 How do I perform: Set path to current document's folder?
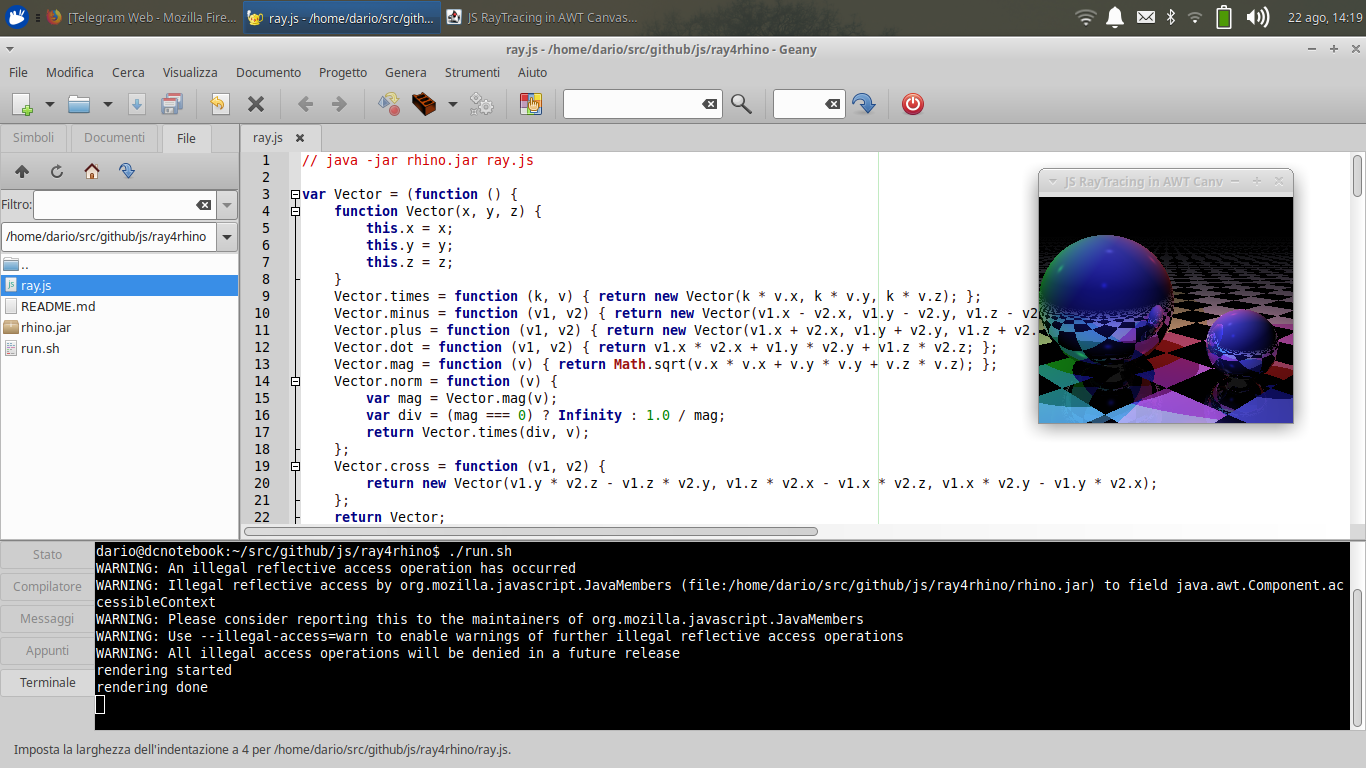(x=127, y=171)
